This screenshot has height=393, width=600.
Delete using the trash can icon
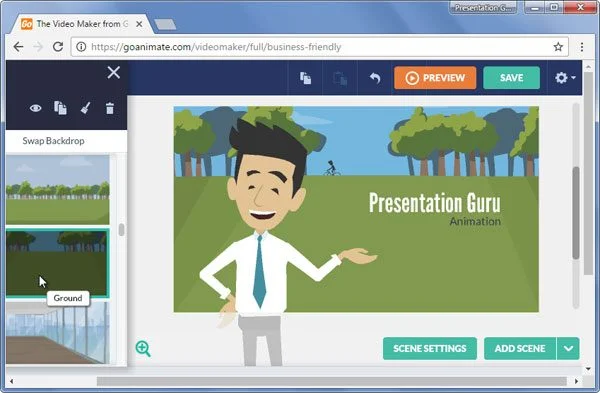tap(110, 108)
